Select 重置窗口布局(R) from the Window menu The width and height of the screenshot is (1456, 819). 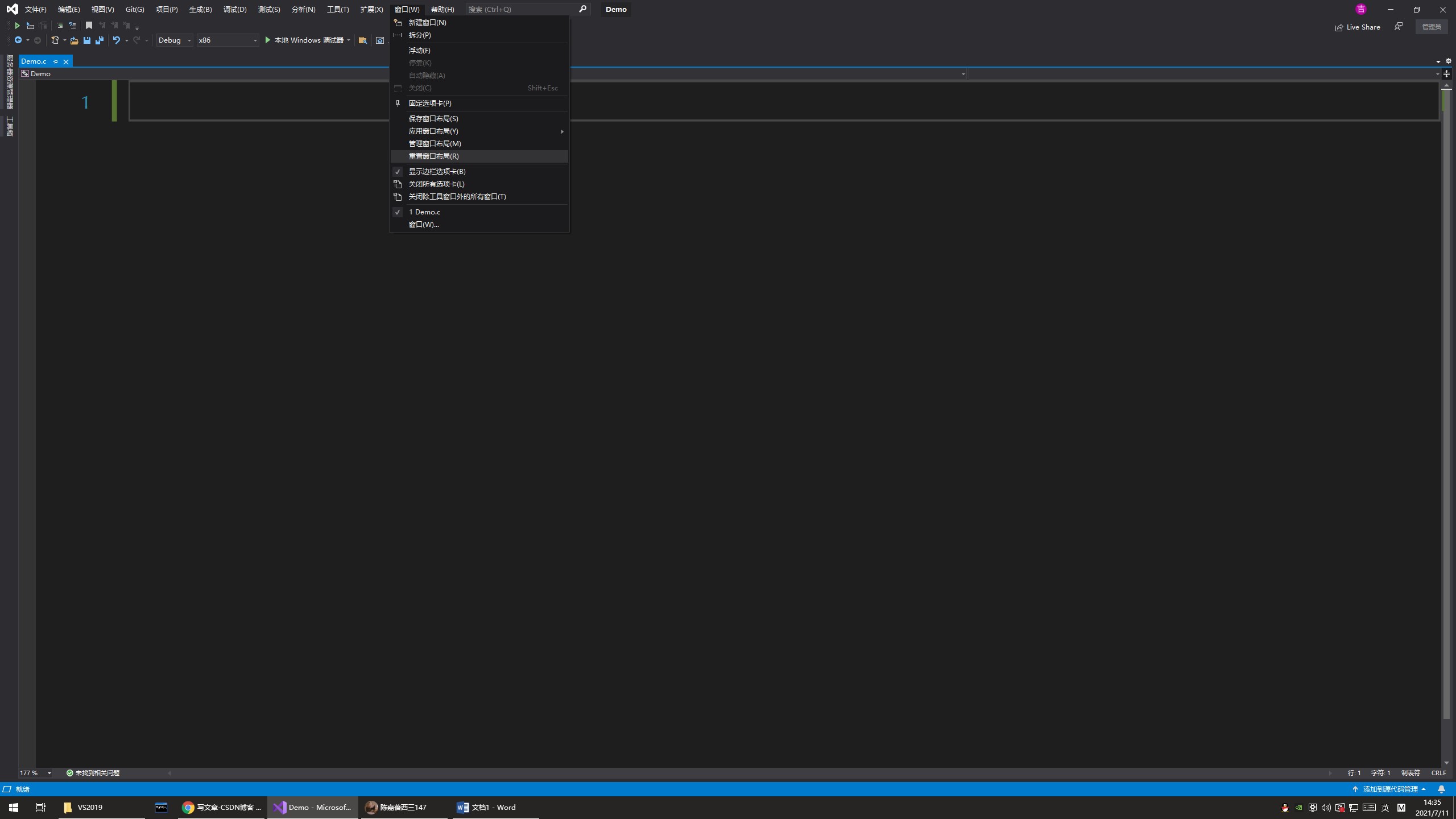coord(433,156)
